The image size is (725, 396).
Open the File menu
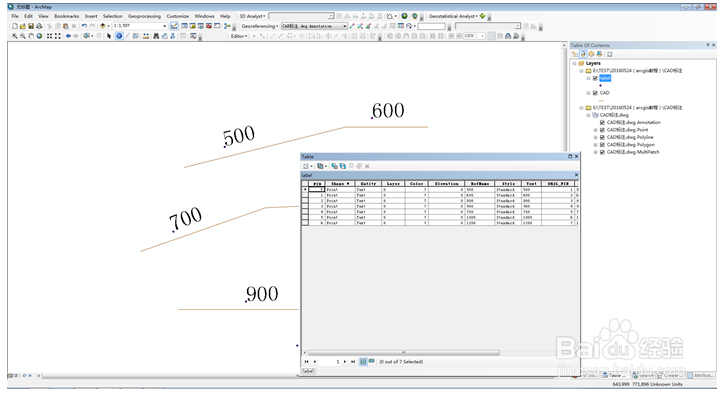(15, 16)
